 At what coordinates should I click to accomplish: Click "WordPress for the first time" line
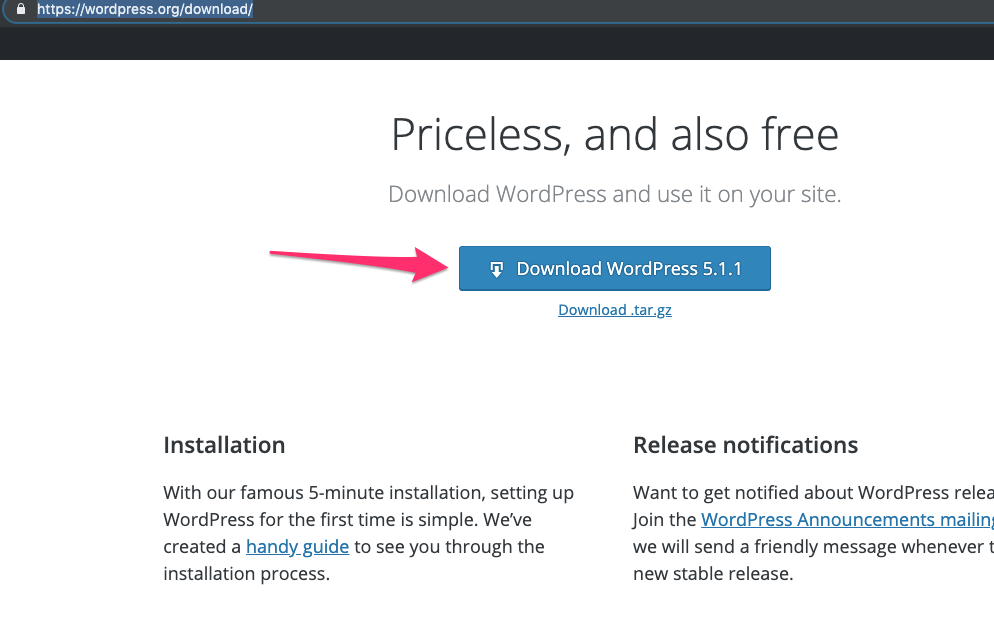tap(300, 520)
